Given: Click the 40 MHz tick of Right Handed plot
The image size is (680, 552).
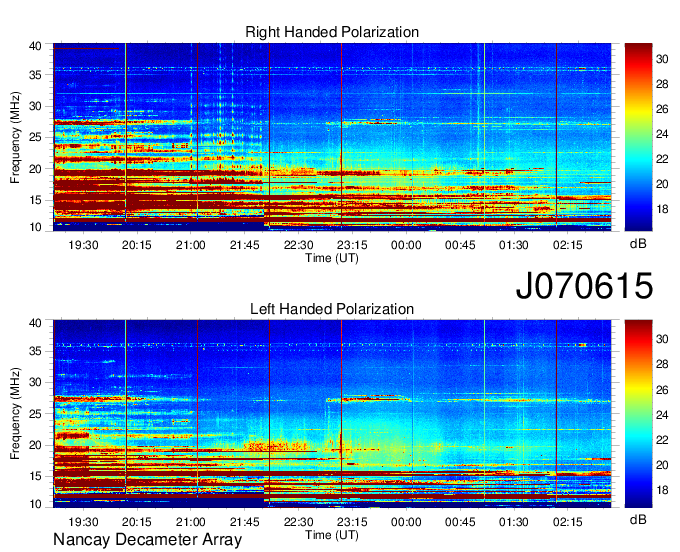Looking at the screenshot, I should click(x=35, y=46).
